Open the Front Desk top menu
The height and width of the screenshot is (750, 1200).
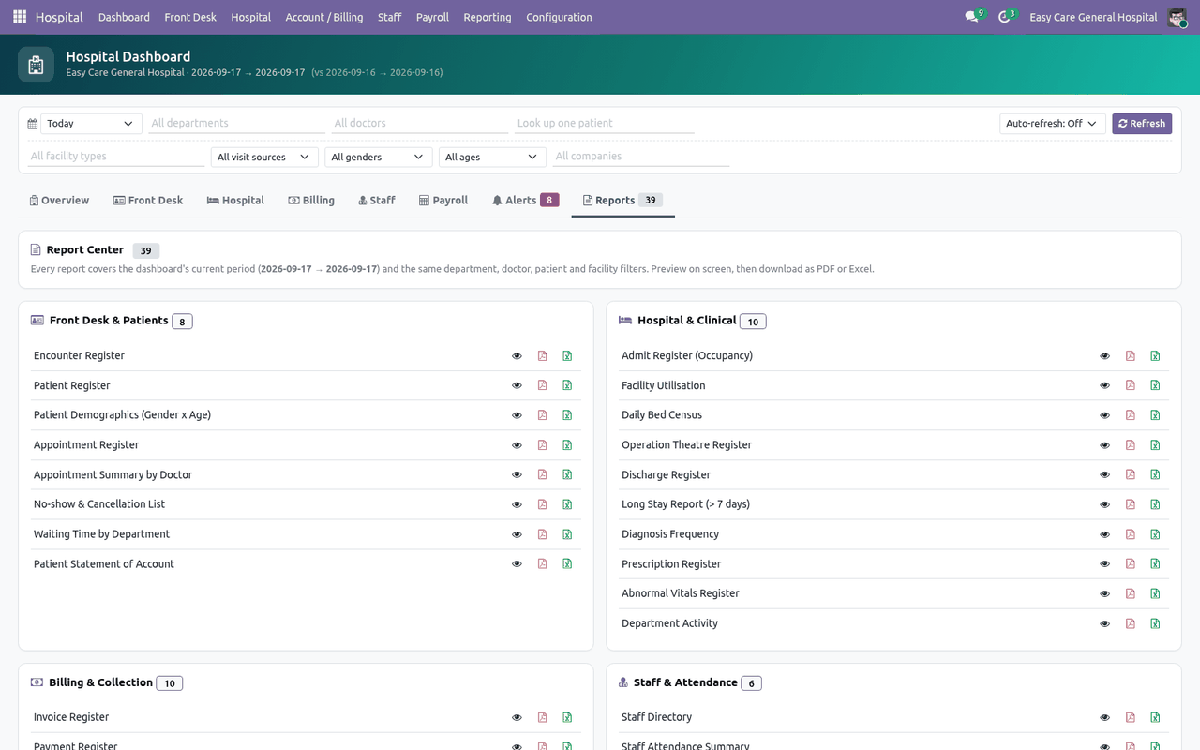(190, 17)
